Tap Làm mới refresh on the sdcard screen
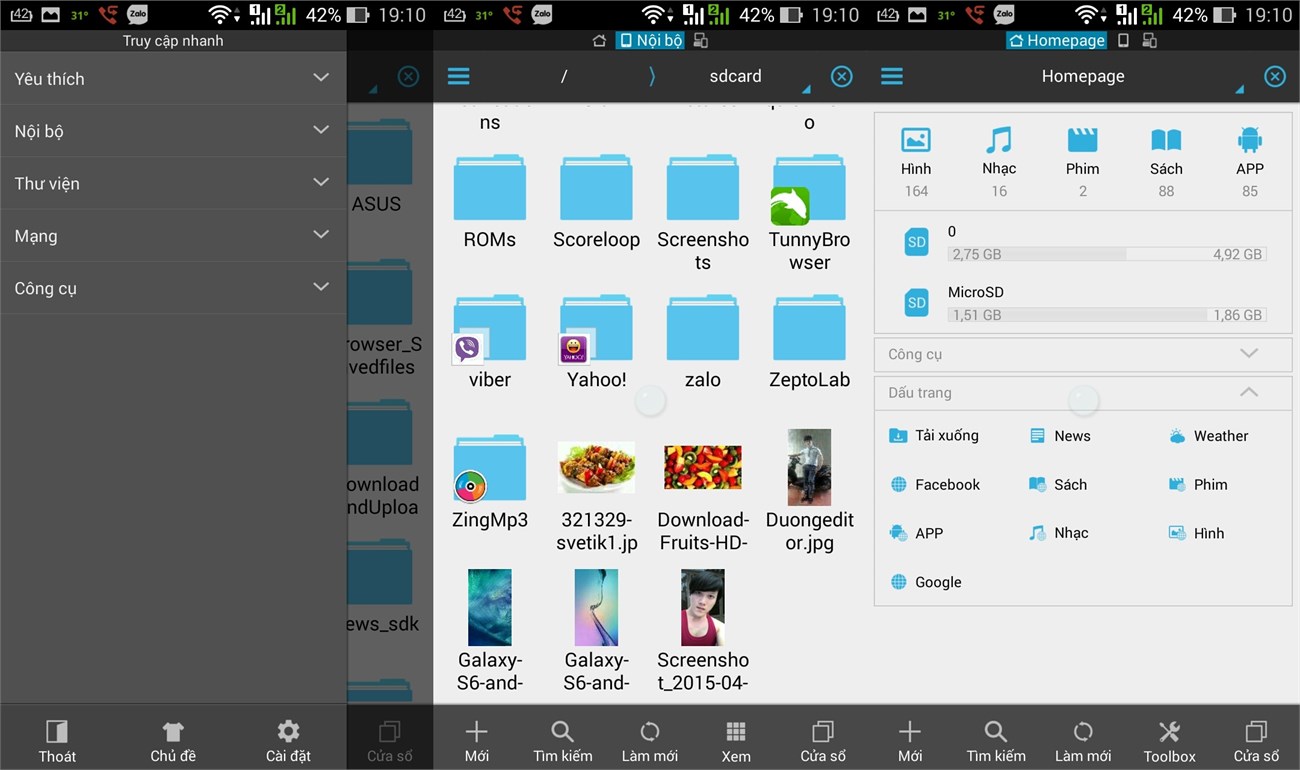 (650, 742)
